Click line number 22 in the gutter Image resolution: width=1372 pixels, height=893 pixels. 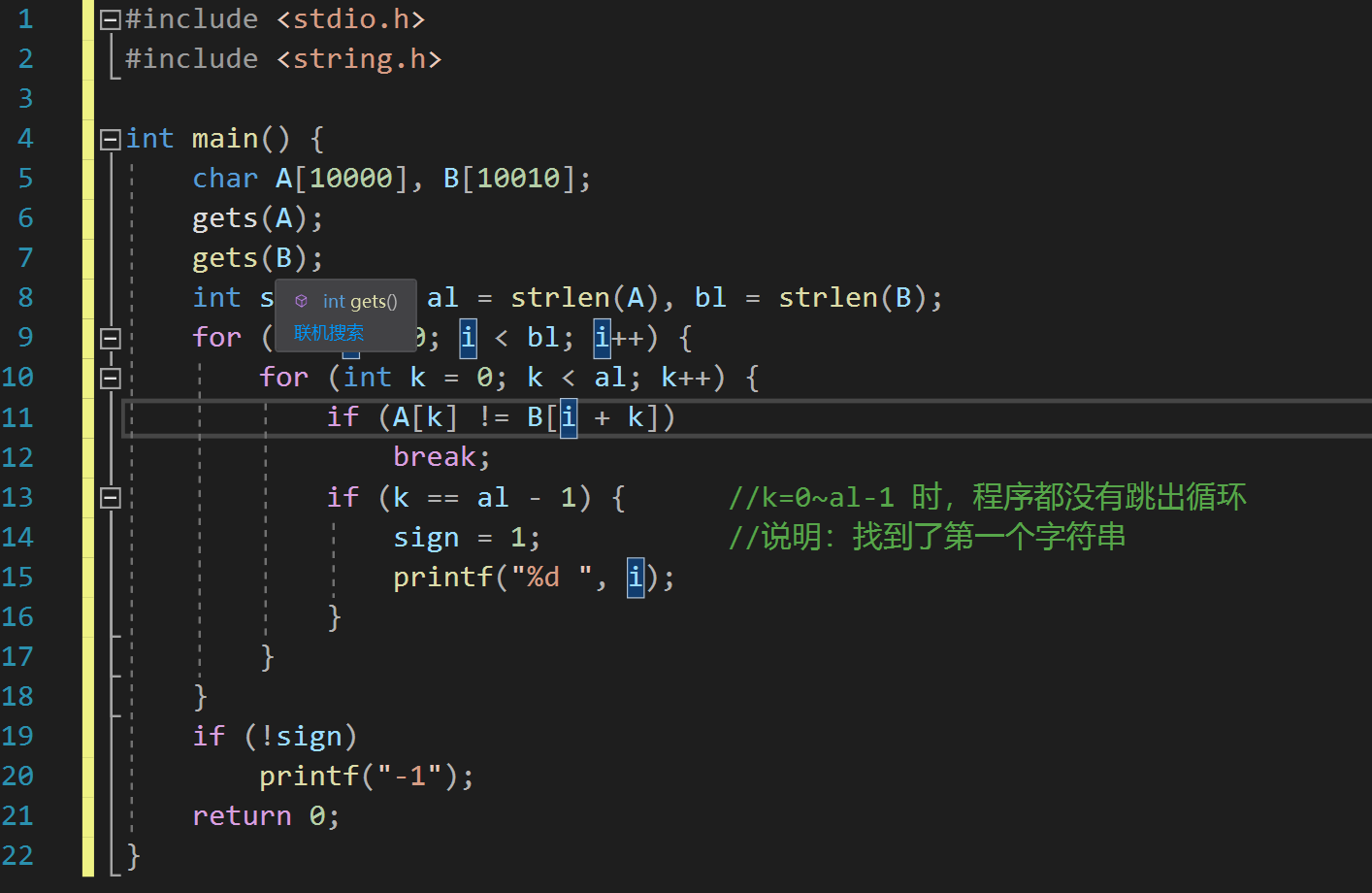[17, 855]
